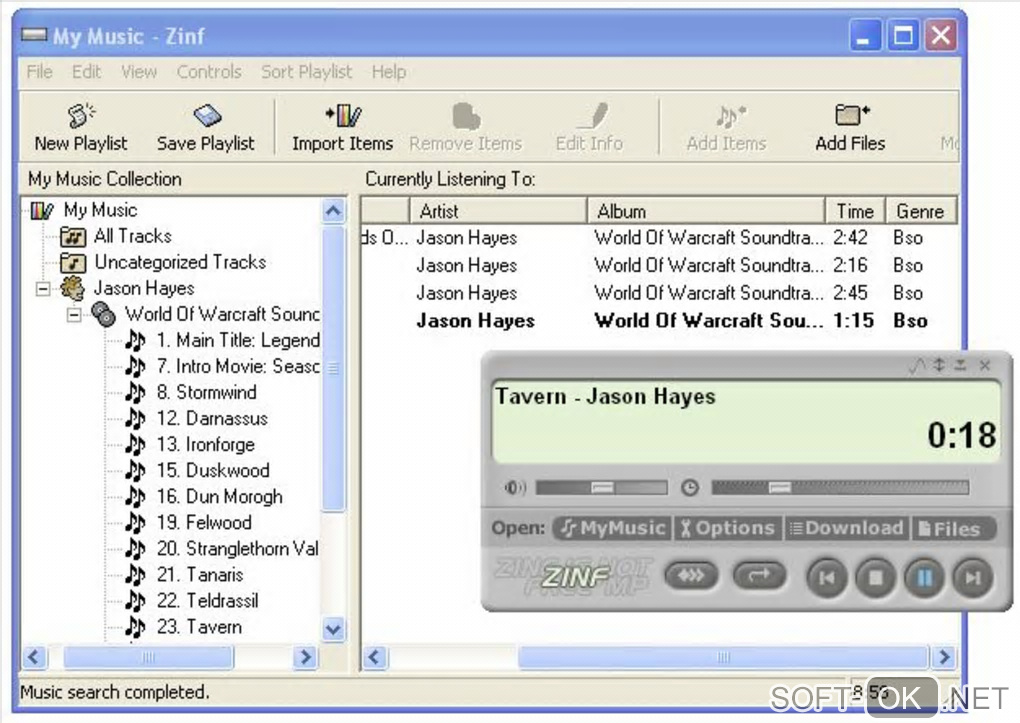Click the speaker volume icon
This screenshot has height=723, width=1020.
click(515, 487)
